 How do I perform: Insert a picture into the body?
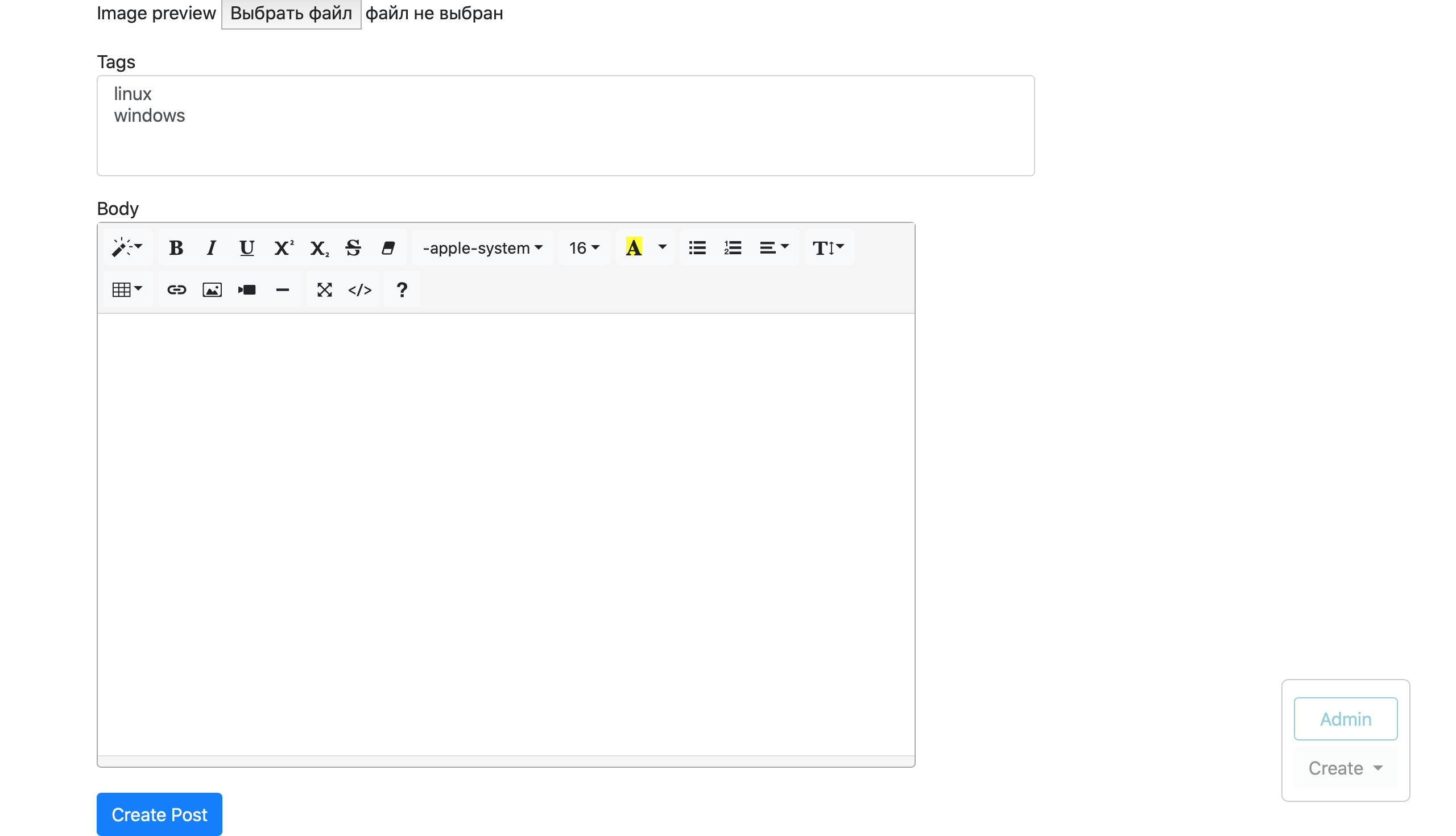[x=212, y=289]
